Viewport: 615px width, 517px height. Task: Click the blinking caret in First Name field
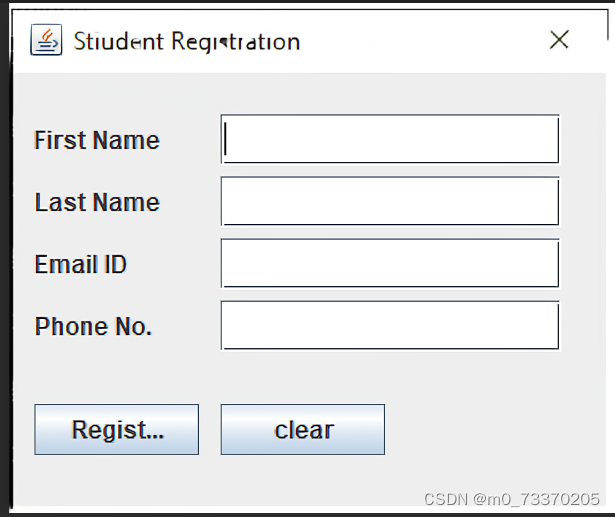(227, 140)
